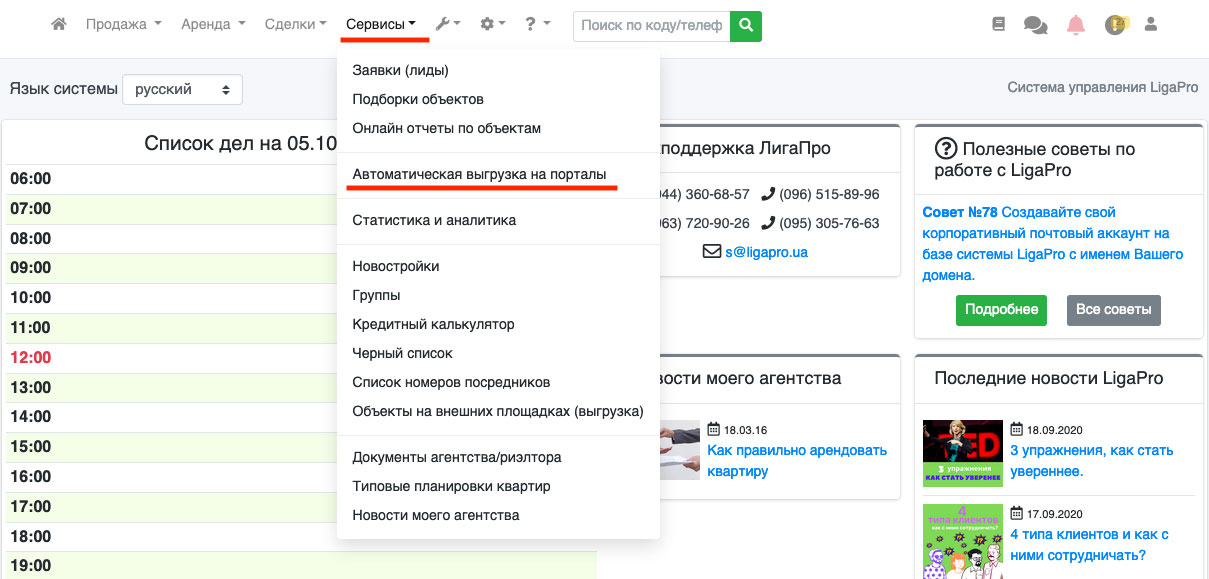This screenshot has width=1209, height=579.
Task: Open the chat messages icon
Action: (1035, 25)
